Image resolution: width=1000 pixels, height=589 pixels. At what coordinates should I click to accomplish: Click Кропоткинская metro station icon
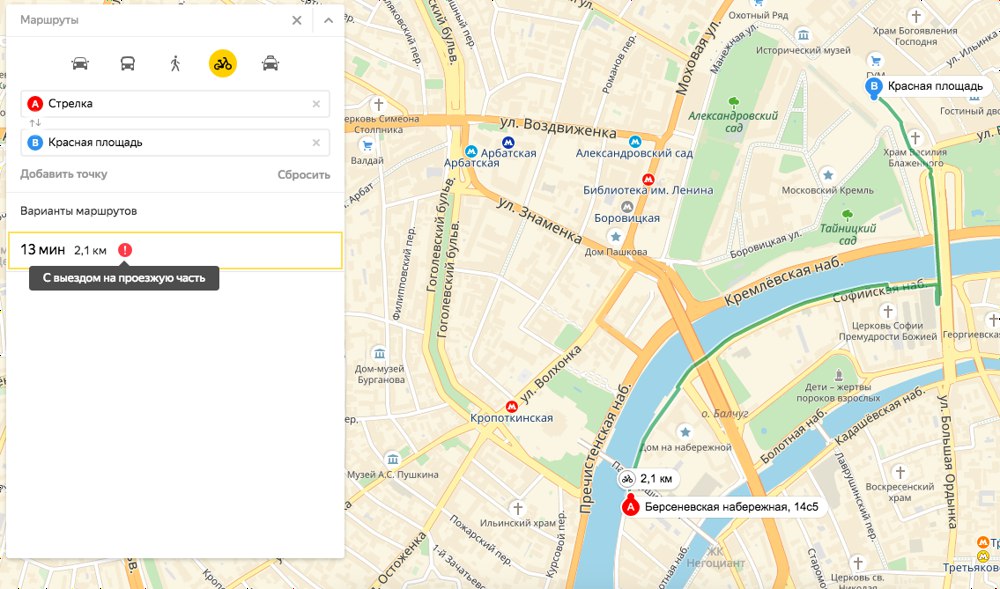coord(511,406)
